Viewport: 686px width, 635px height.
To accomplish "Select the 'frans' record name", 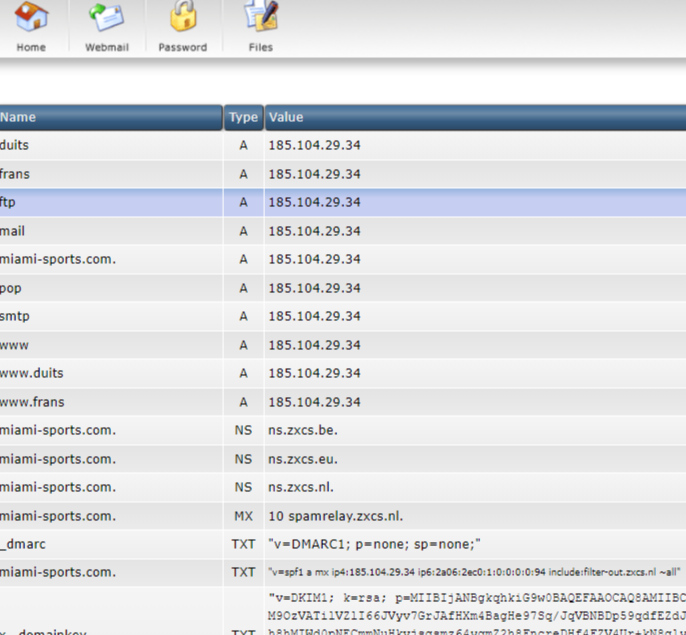I will click(x=15, y=174).
